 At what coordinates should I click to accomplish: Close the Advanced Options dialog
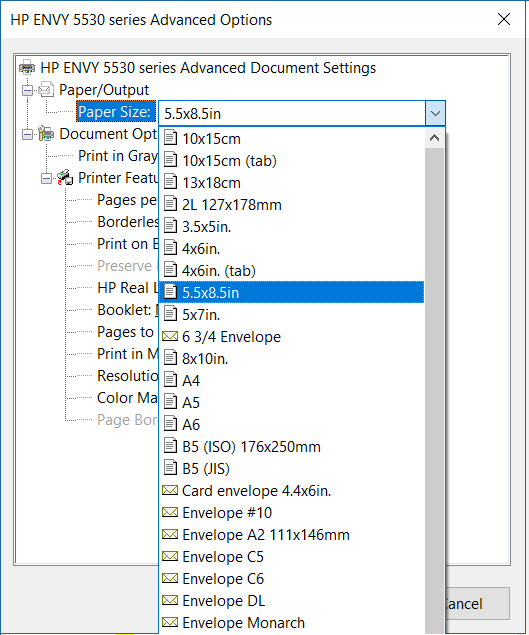point(504,19)
